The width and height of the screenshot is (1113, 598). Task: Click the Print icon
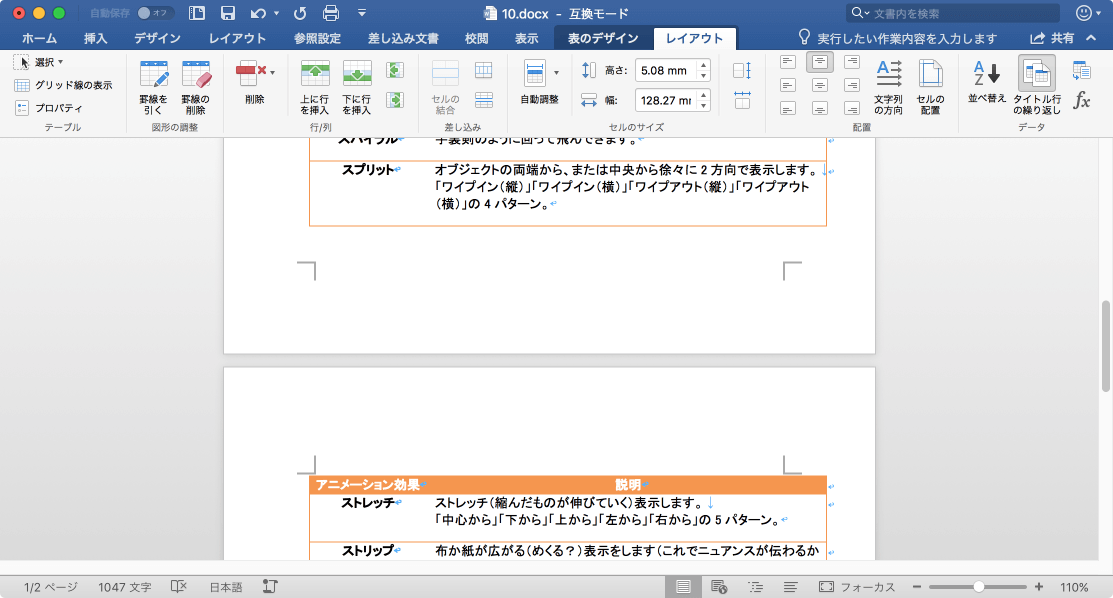tap(331, 13)
